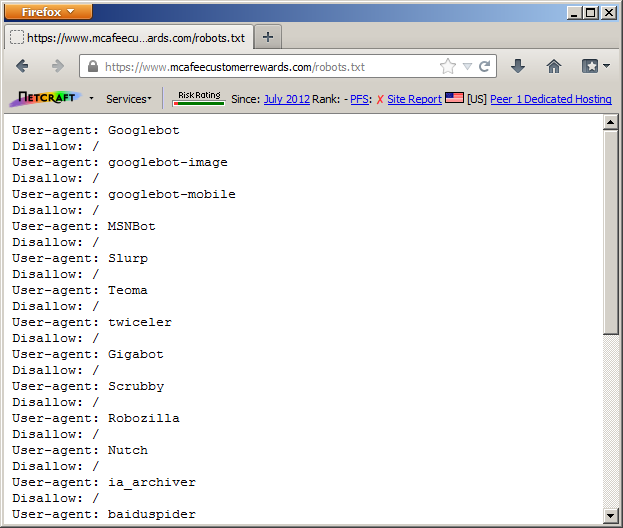This screenshot has height=528, width=623.
Task: Click the 'User-agent: MSNBot' line
Action: 84,226
